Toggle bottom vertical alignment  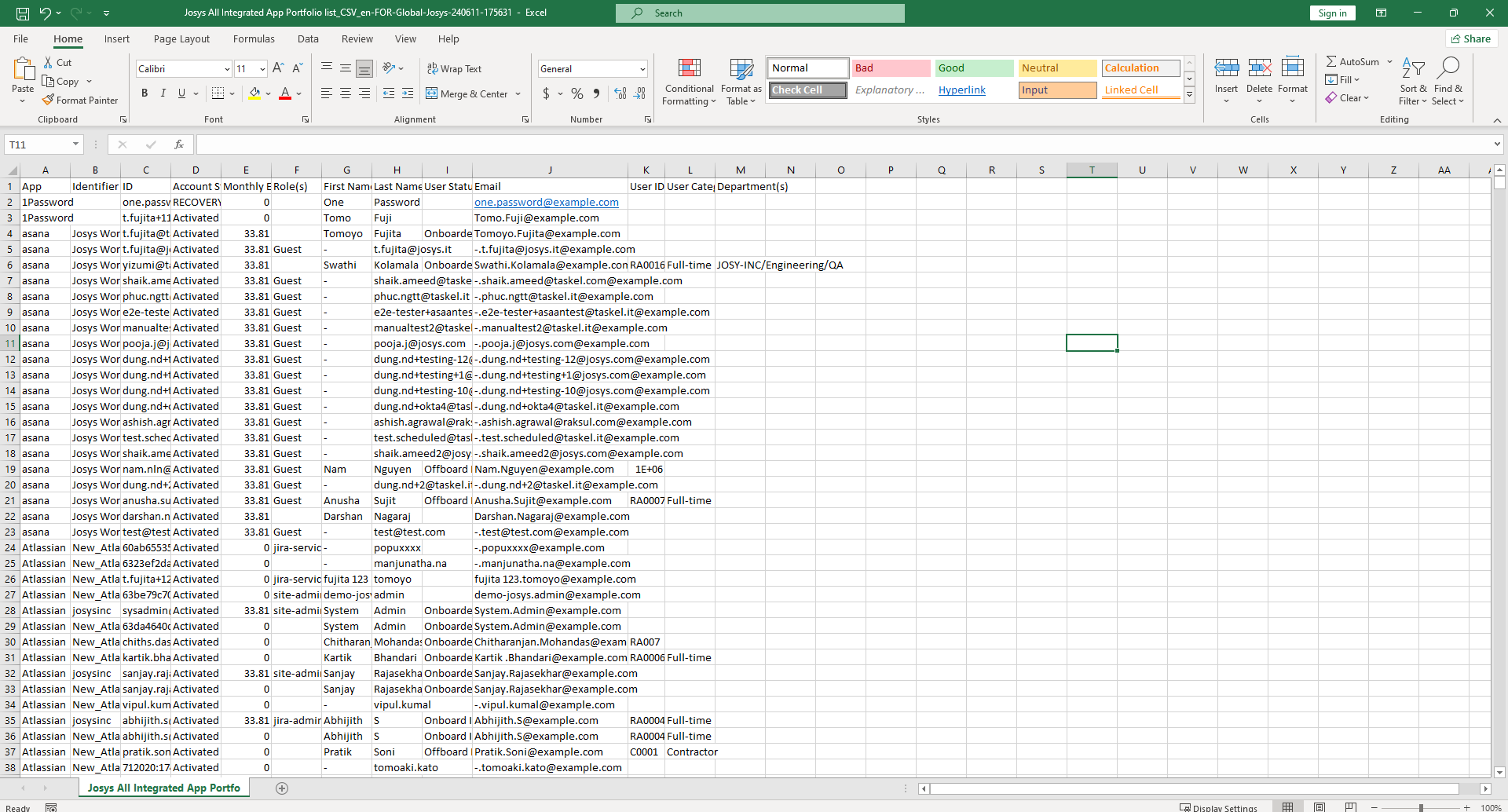coord(364,69)
